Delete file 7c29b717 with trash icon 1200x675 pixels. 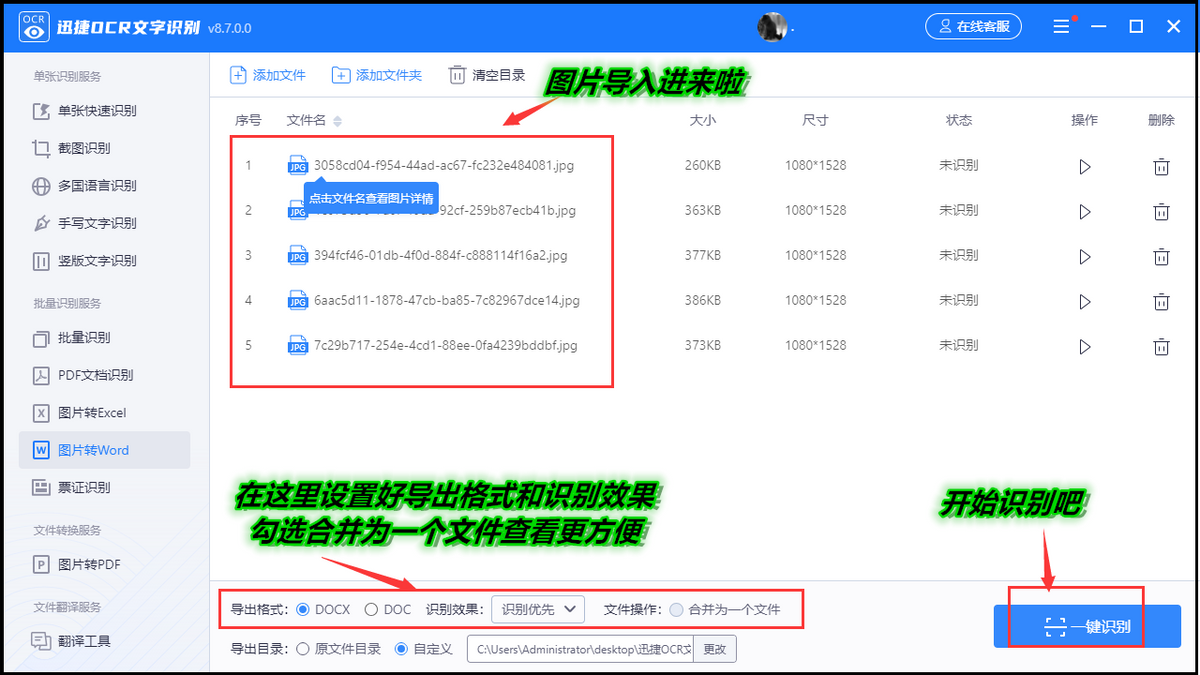tap(1161, 346)
